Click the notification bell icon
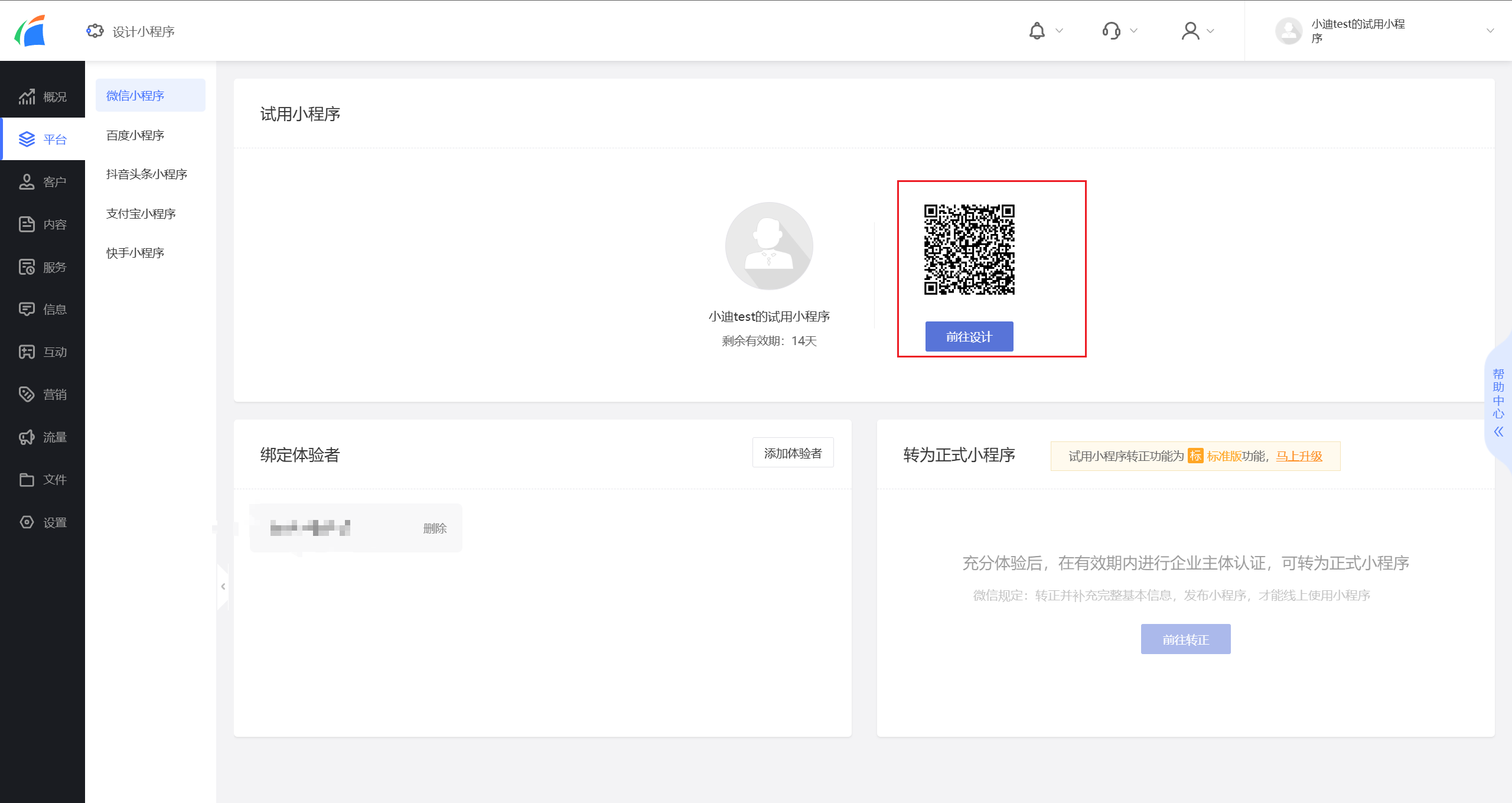1512x803 pixels. point(1037,31)
